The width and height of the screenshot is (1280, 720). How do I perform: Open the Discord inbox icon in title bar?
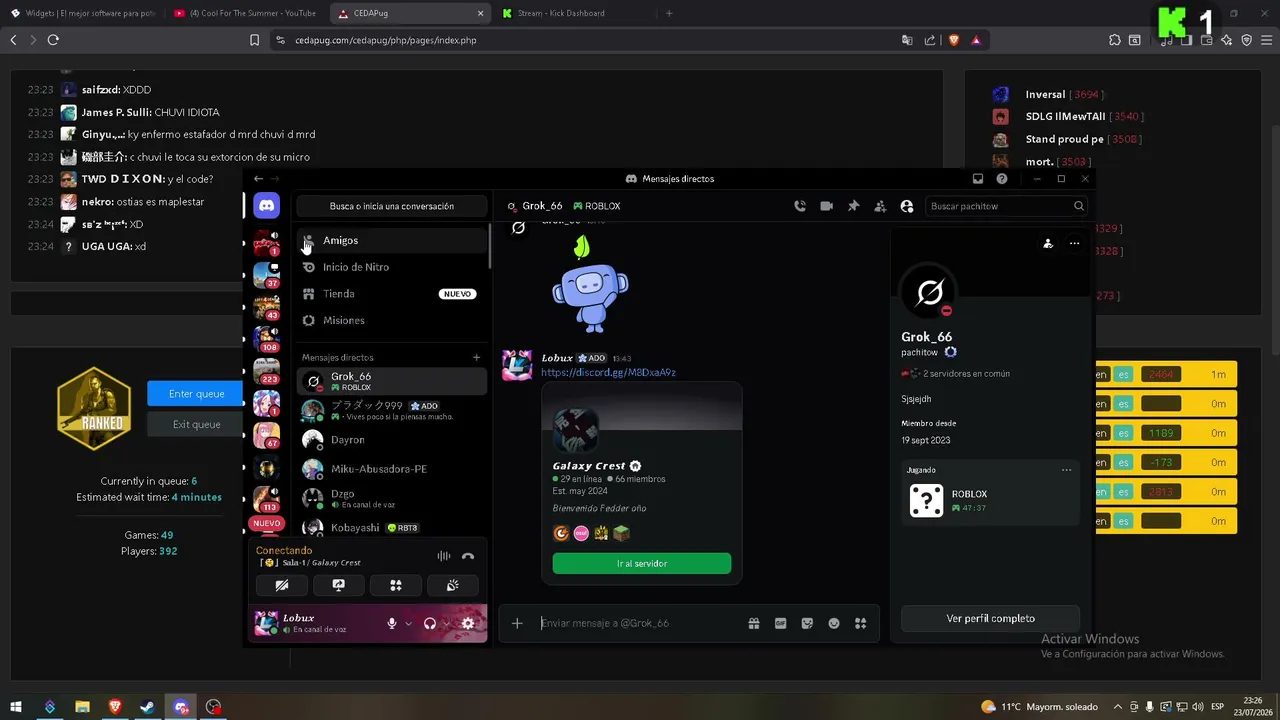978,179
